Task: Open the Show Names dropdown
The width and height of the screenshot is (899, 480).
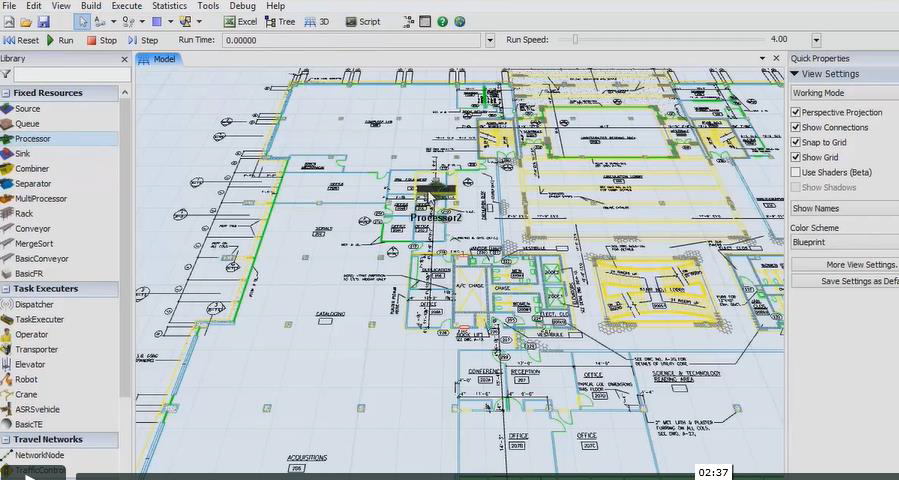Action: pyautogui.click(x=843, y=208)
